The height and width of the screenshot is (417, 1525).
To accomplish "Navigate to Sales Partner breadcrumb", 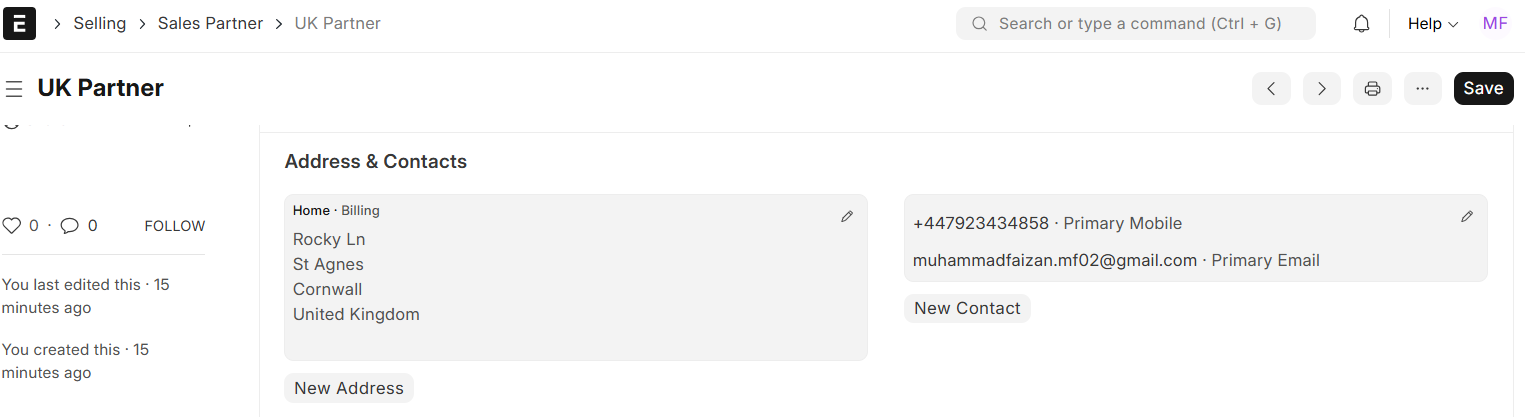I will (210, 23).
